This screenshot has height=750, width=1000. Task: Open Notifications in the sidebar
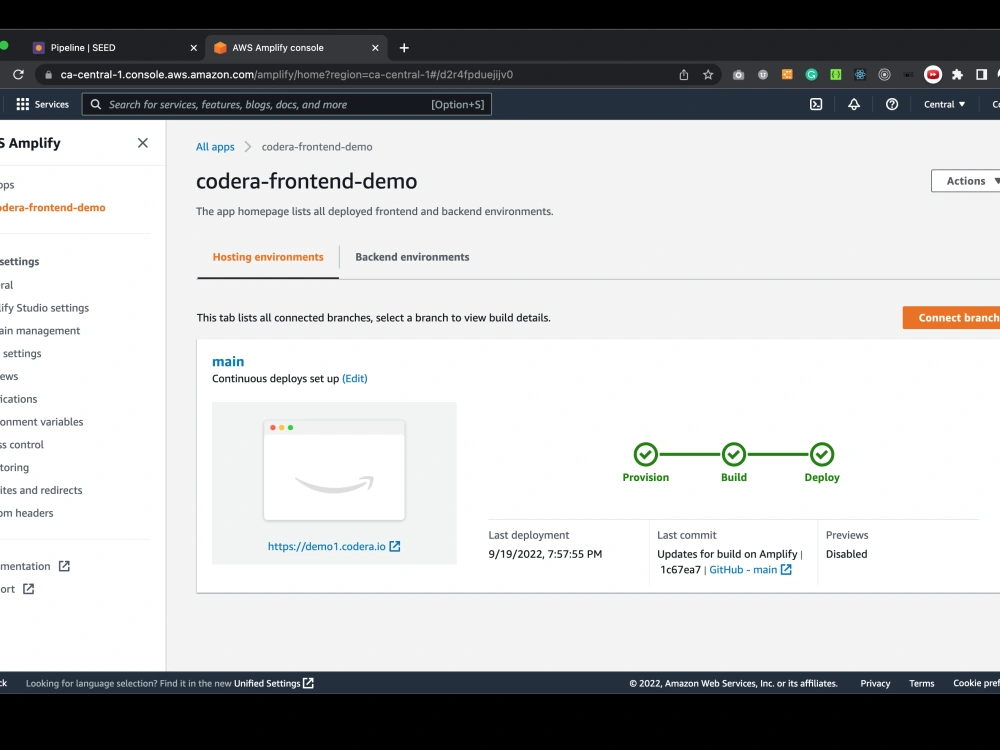click(18, 399)
